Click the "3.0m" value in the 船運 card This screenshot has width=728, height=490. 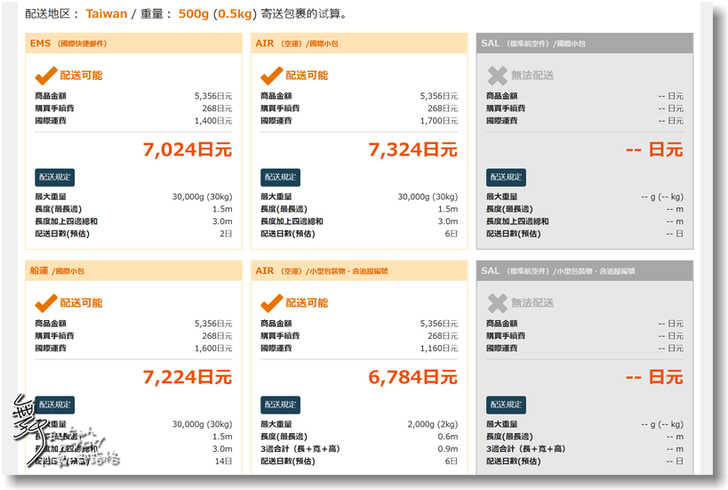pos(222,449)
